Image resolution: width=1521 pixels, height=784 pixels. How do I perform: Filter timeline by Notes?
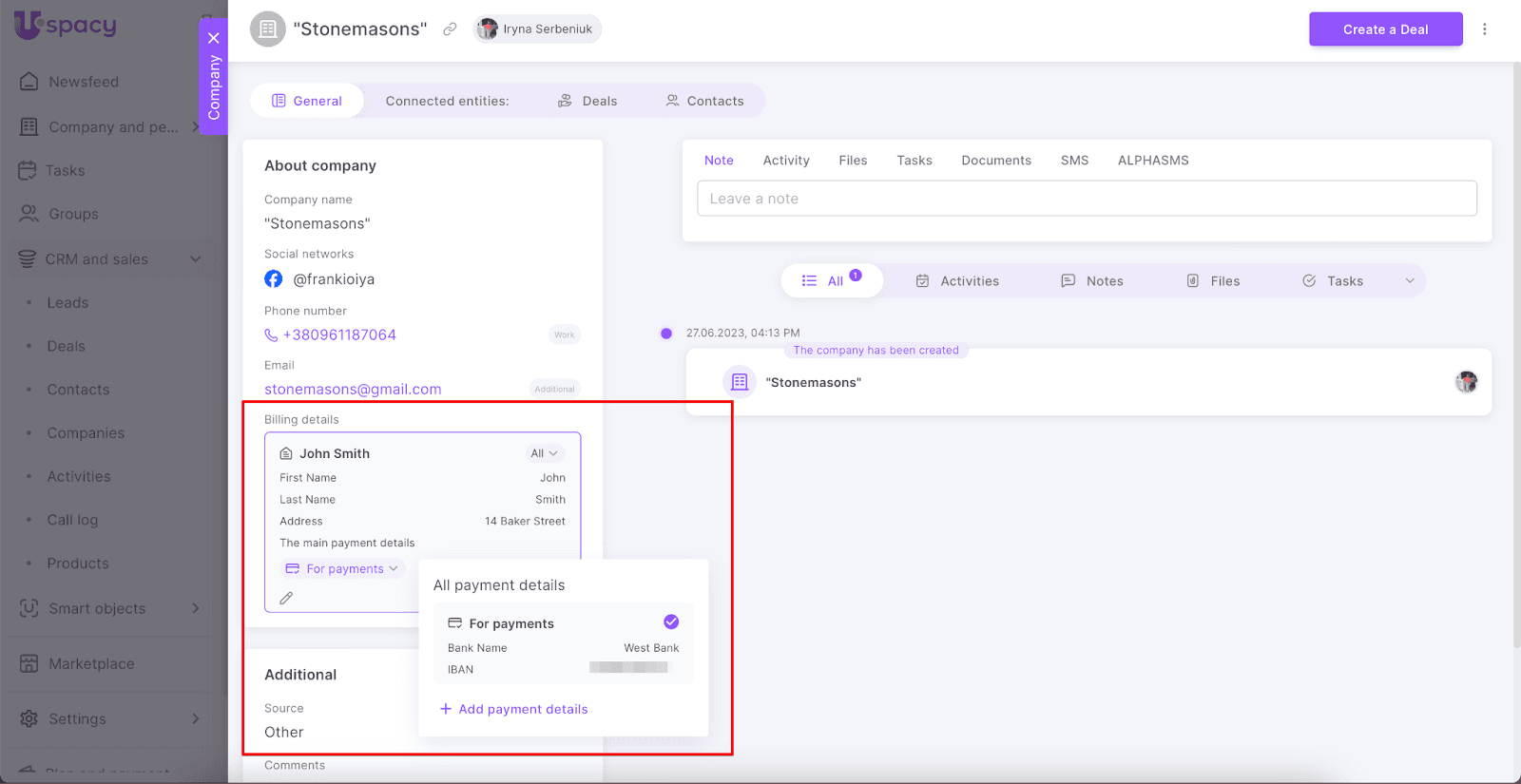tap(1092, 281)
